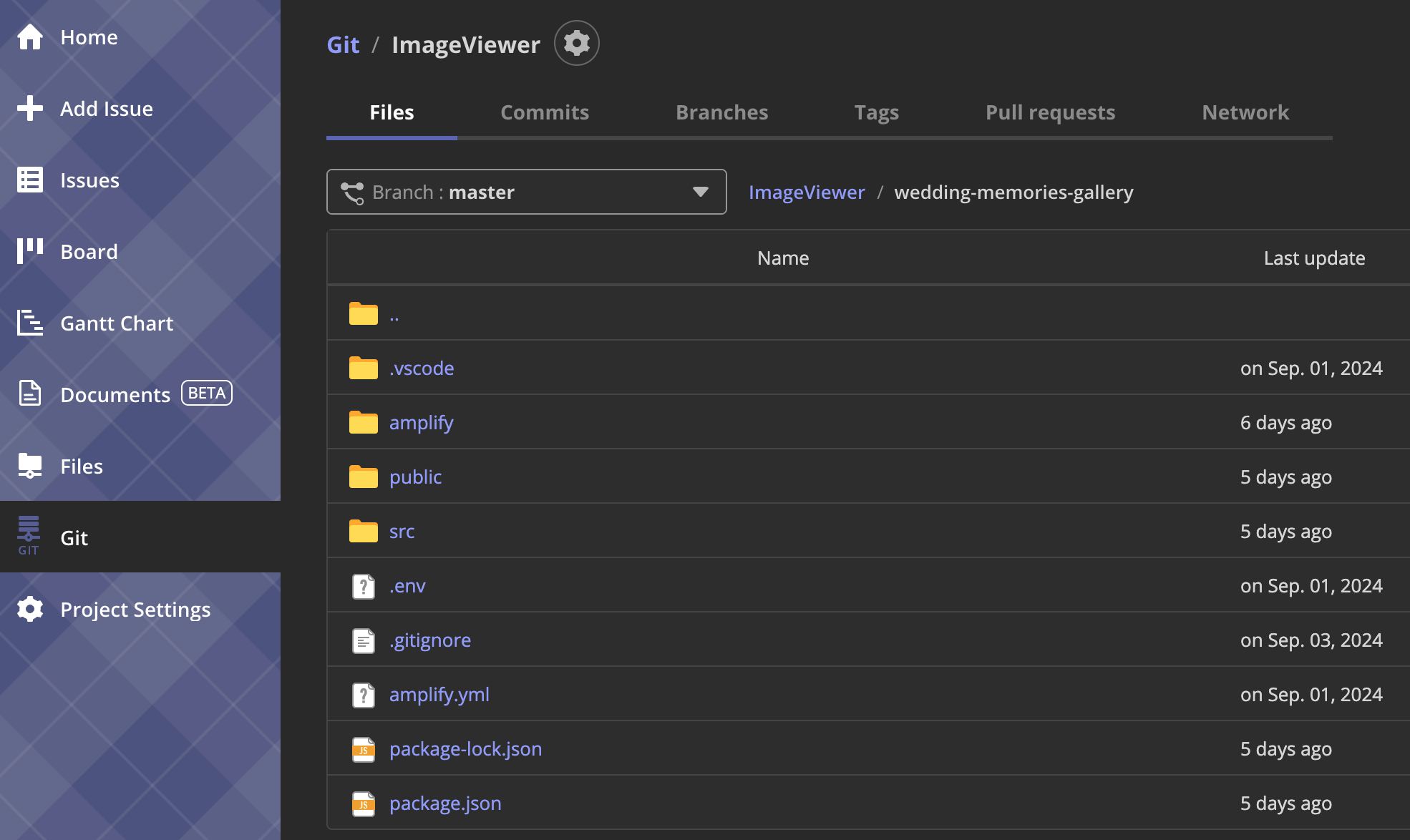This screenshot has height=840, width=1410.
Task: Open the package-lock.json file link
Action: tap(465, 748)
